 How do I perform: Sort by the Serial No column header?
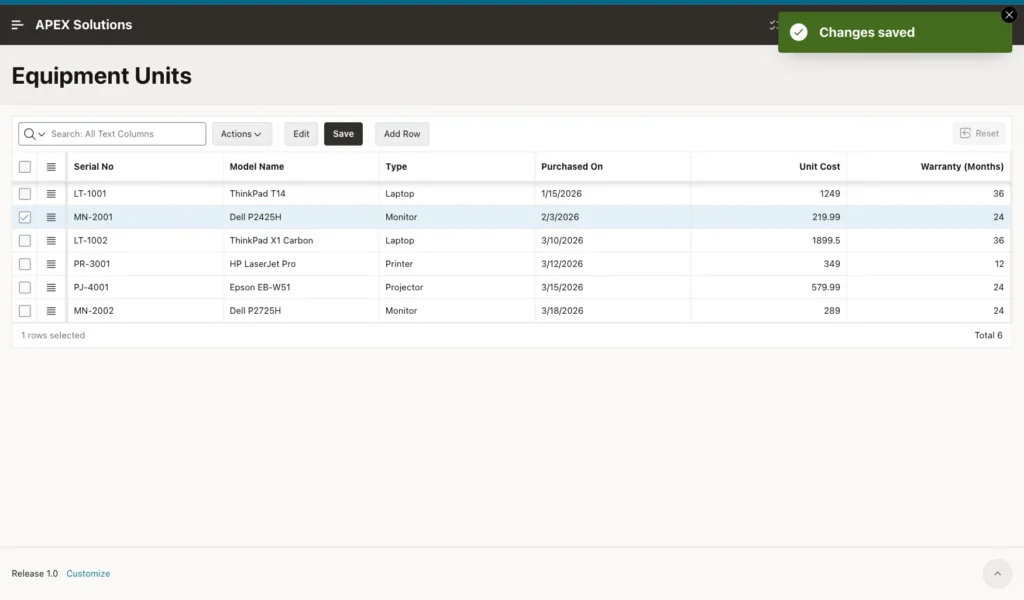point(93,167)
